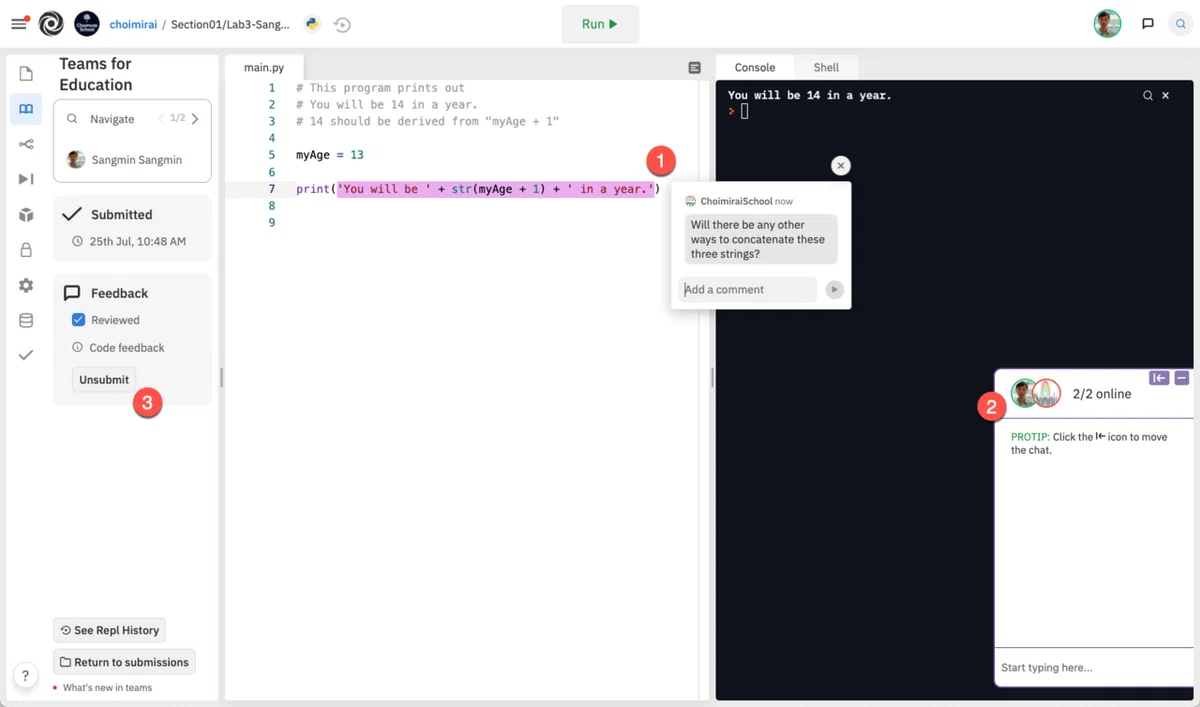Run the program with Run button
Image resolution: width=1200 pixels, height=707 pixels.
point(600,24)
